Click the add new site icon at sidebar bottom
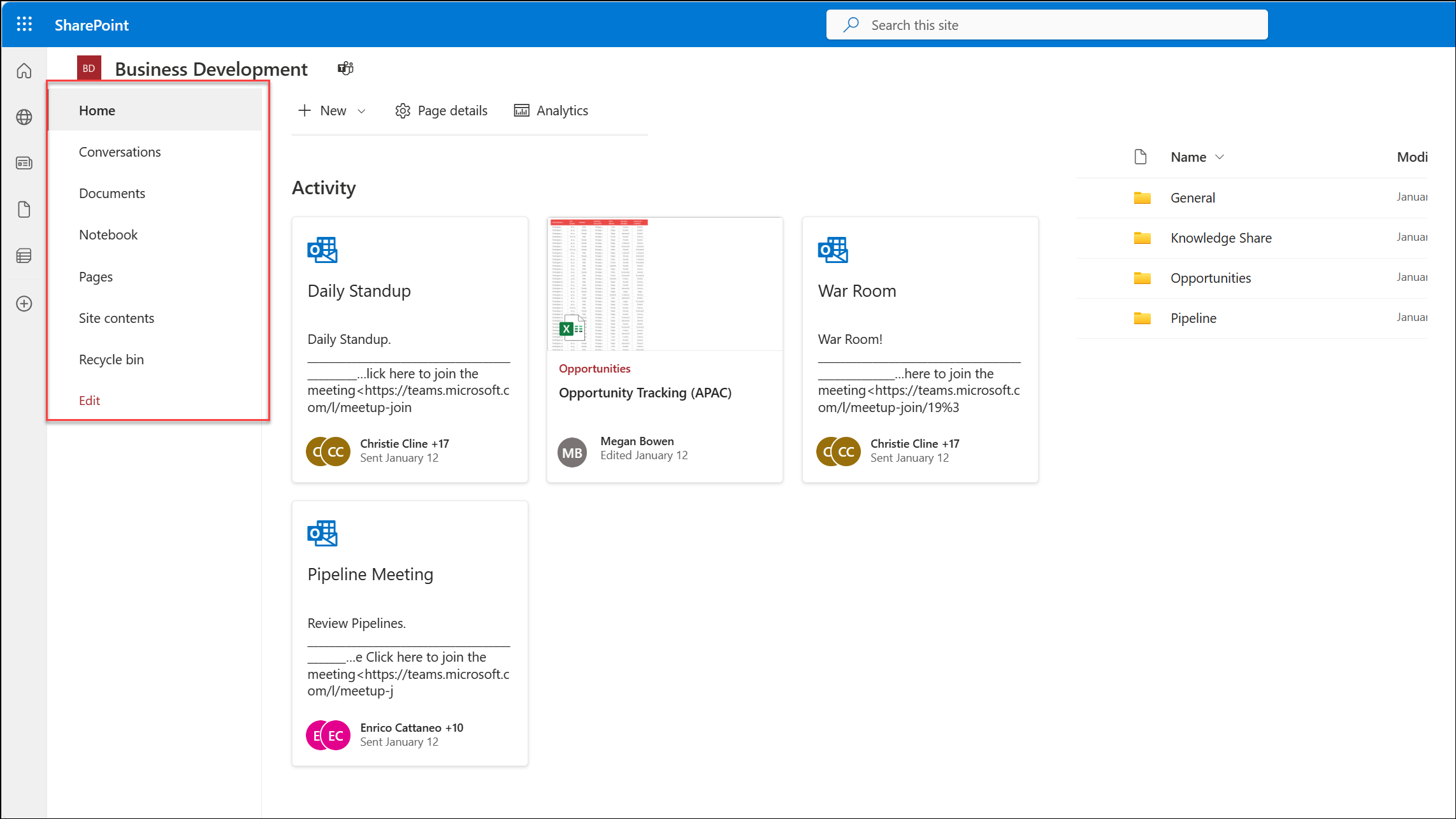1456x819 pixels. (x=24, y=303)
